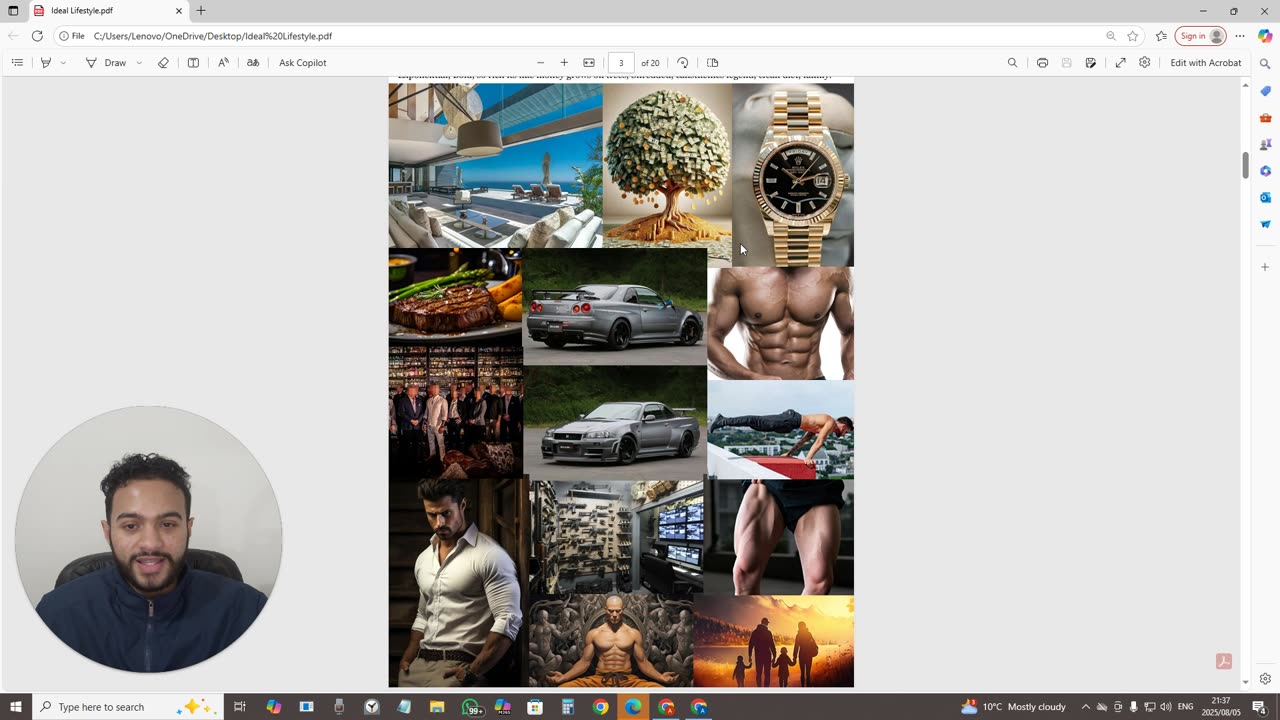
Task: Click the Read aloud icon
Action: [x=223, y=63]
